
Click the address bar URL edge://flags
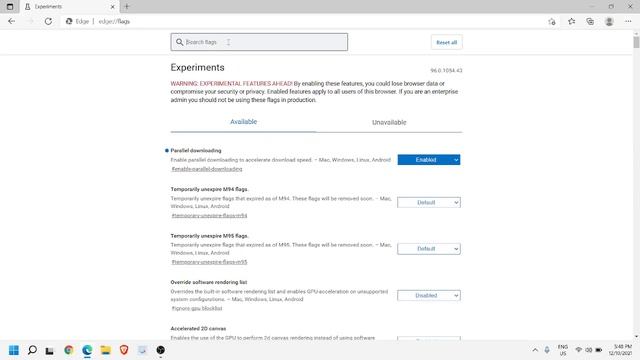[x=114, y=21]
